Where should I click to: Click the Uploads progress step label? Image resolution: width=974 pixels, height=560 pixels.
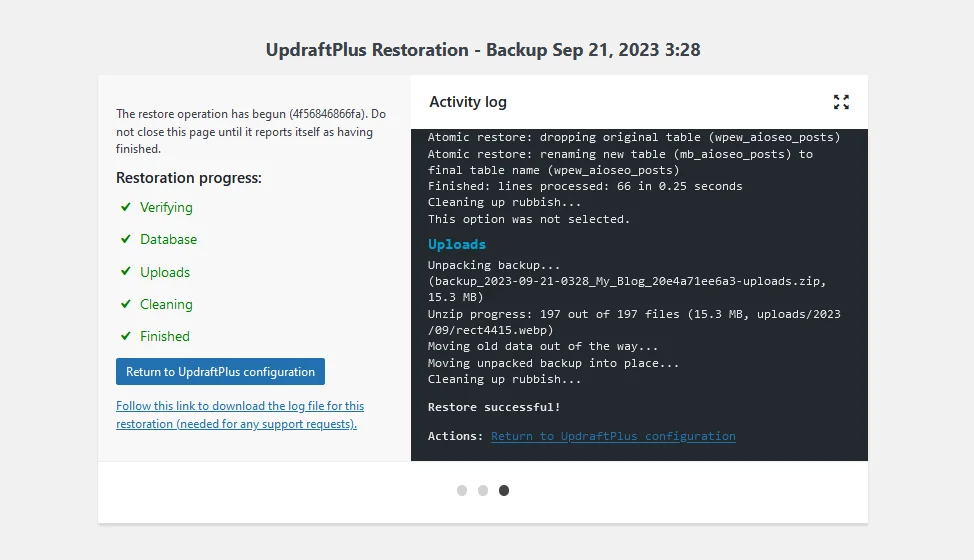point(165,272)
